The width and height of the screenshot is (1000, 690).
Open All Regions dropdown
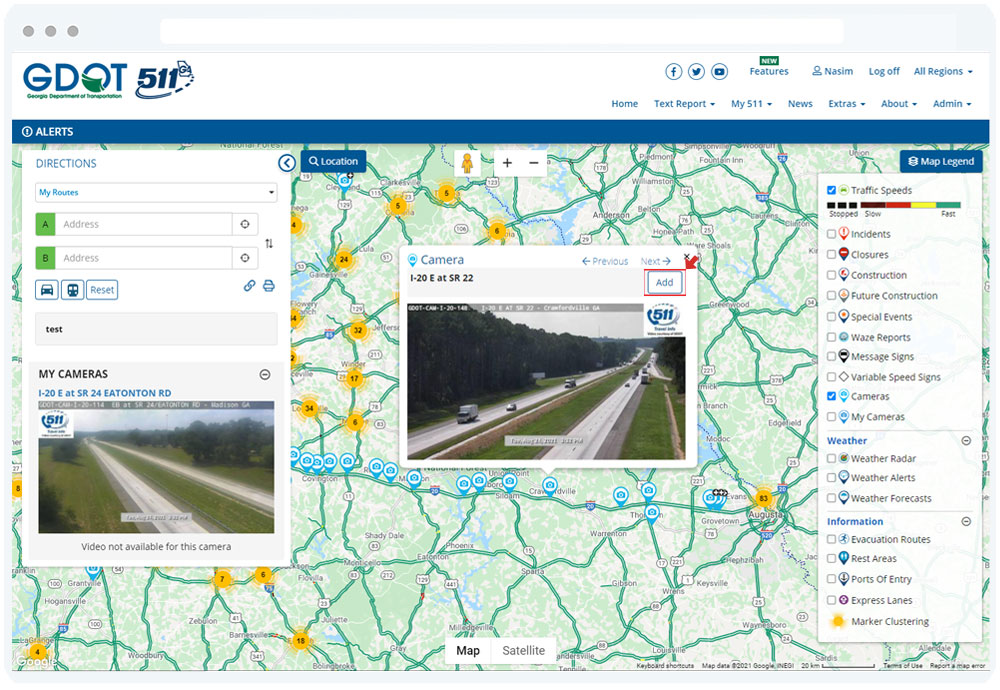(943, 71)
